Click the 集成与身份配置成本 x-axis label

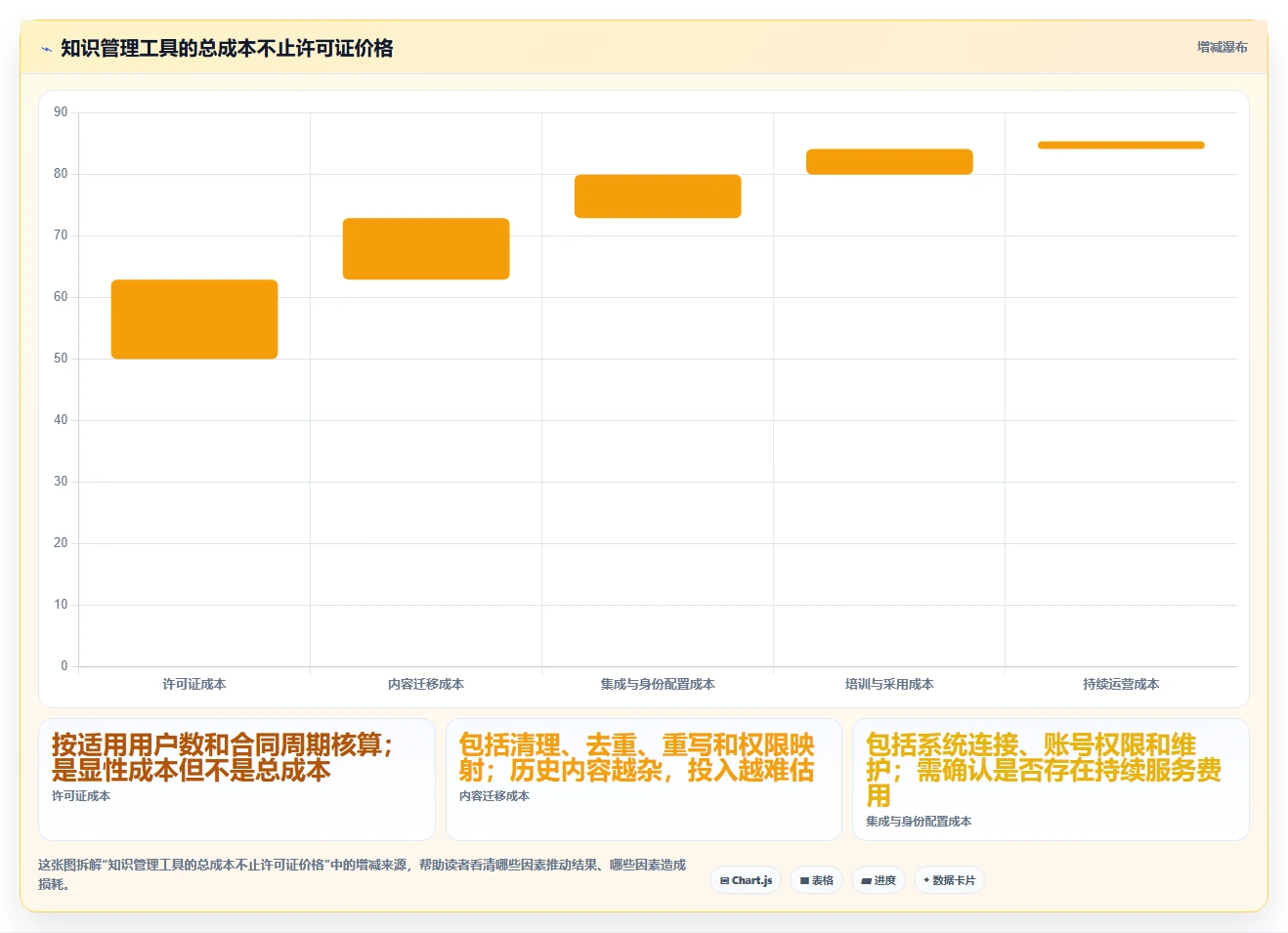[658, 684]
